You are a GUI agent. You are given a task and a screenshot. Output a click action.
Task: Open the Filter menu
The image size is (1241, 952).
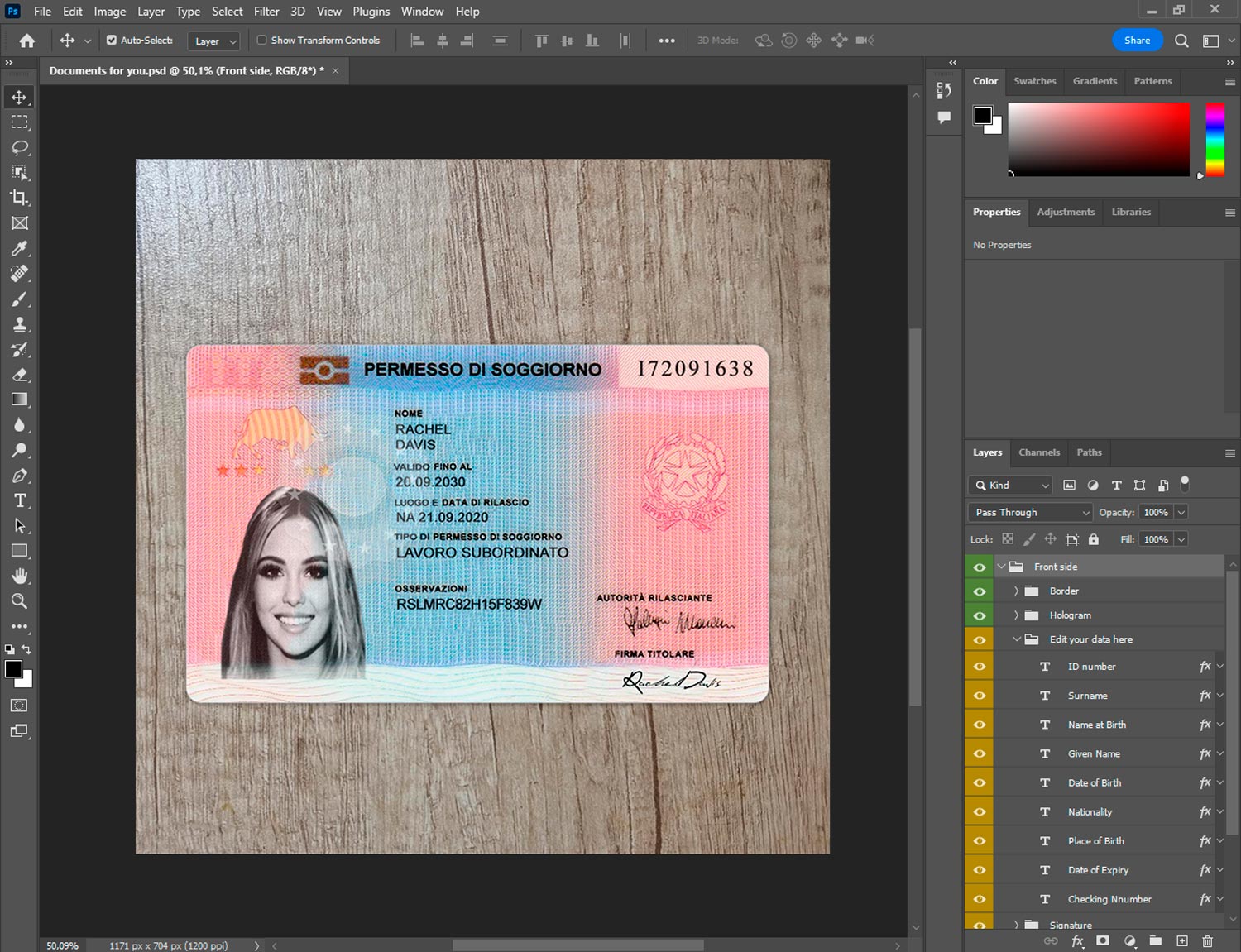pos(266,12)
